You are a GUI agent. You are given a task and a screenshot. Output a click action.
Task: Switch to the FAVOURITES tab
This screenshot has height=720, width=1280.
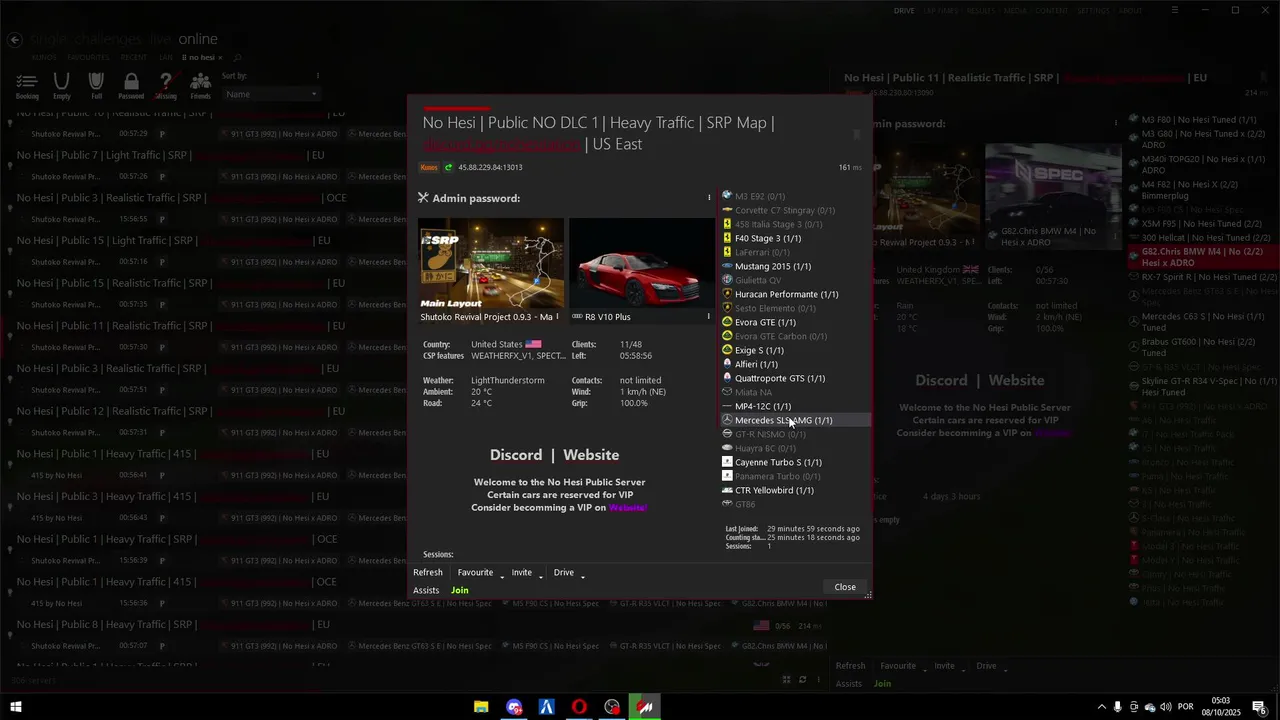pyautogui.click(x=88, y=58)
